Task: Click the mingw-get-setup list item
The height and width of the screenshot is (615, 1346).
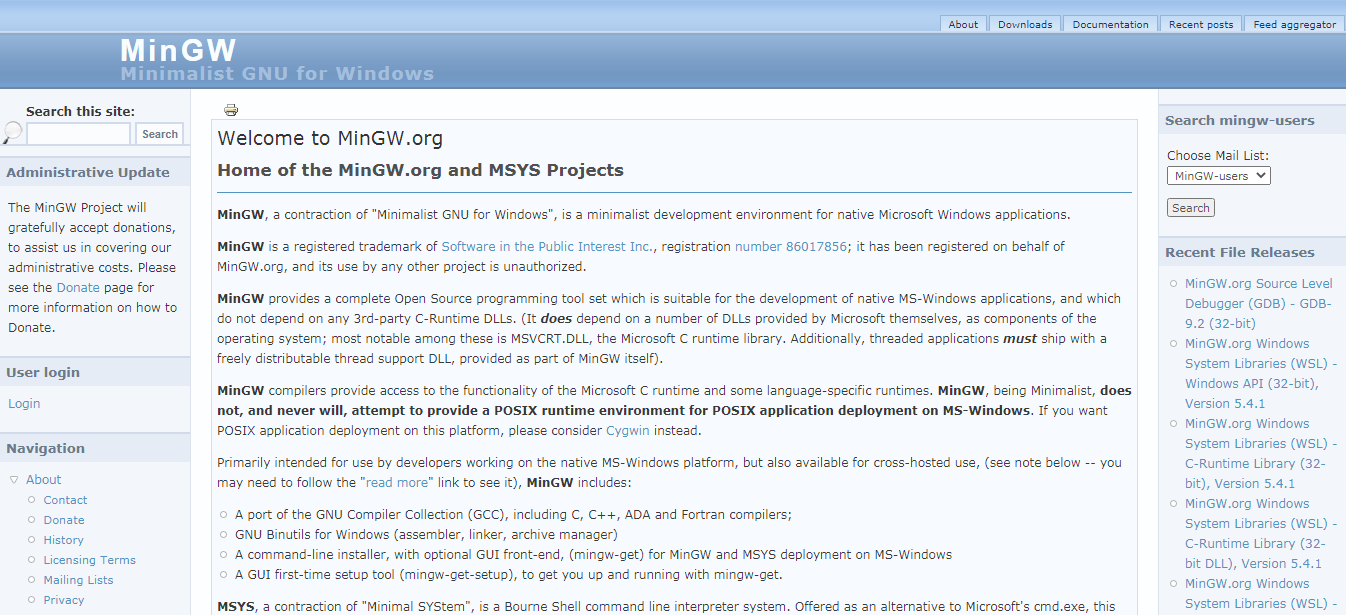Action: coord(509,575)
